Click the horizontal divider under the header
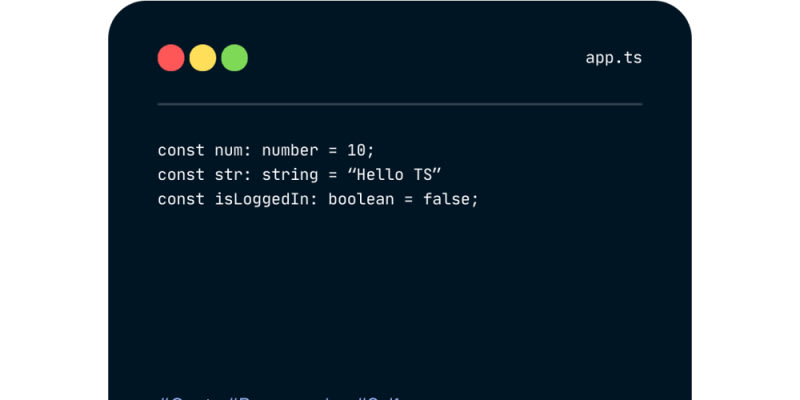This screenshot has height=400, width=800. (x=400, y=104)
